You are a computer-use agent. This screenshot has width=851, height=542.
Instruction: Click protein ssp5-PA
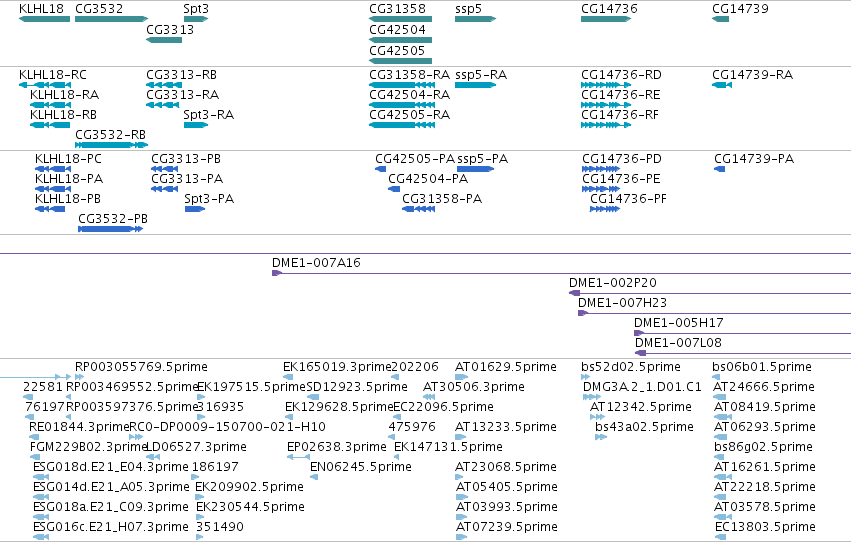coord(475,169)
